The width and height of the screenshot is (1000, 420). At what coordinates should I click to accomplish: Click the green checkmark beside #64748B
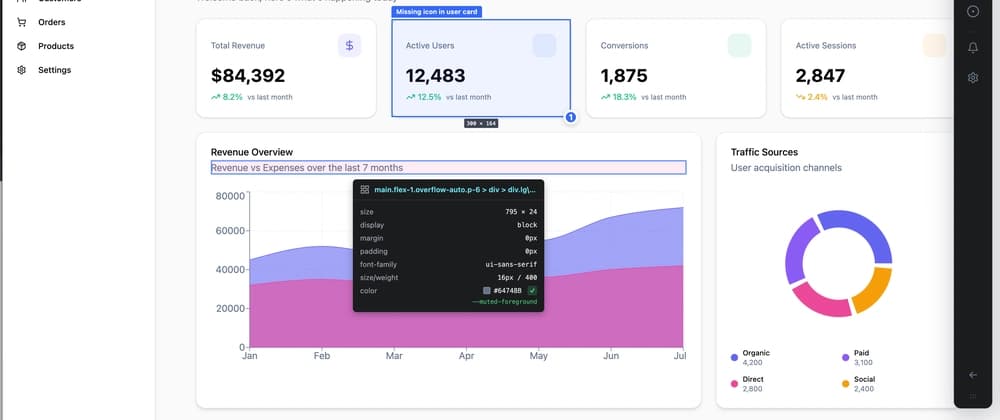coord(532,291)
